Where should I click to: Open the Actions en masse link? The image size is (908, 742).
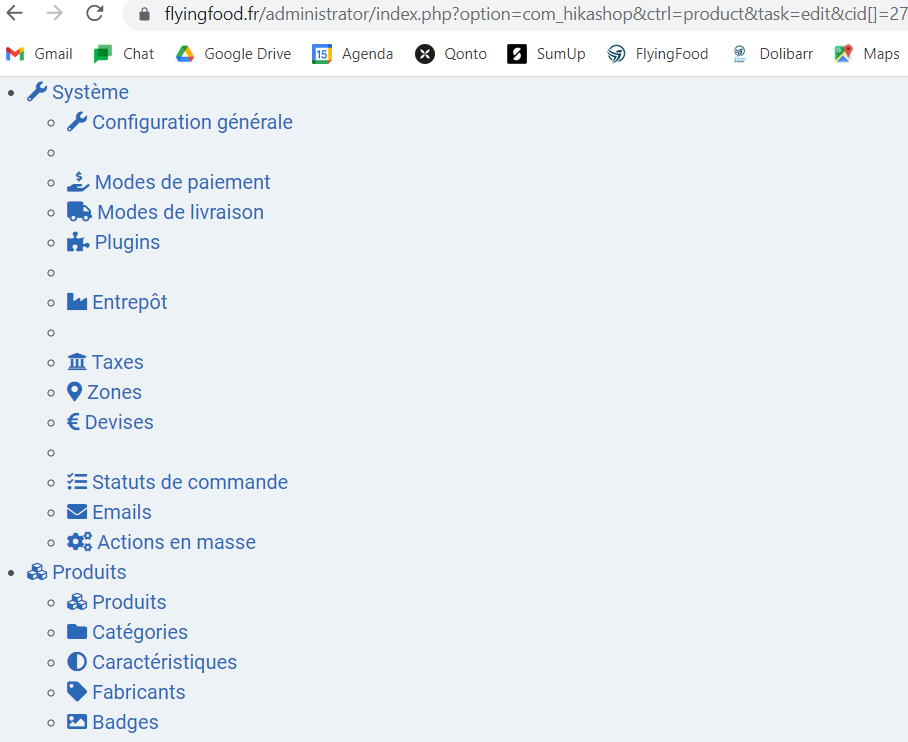177,542
